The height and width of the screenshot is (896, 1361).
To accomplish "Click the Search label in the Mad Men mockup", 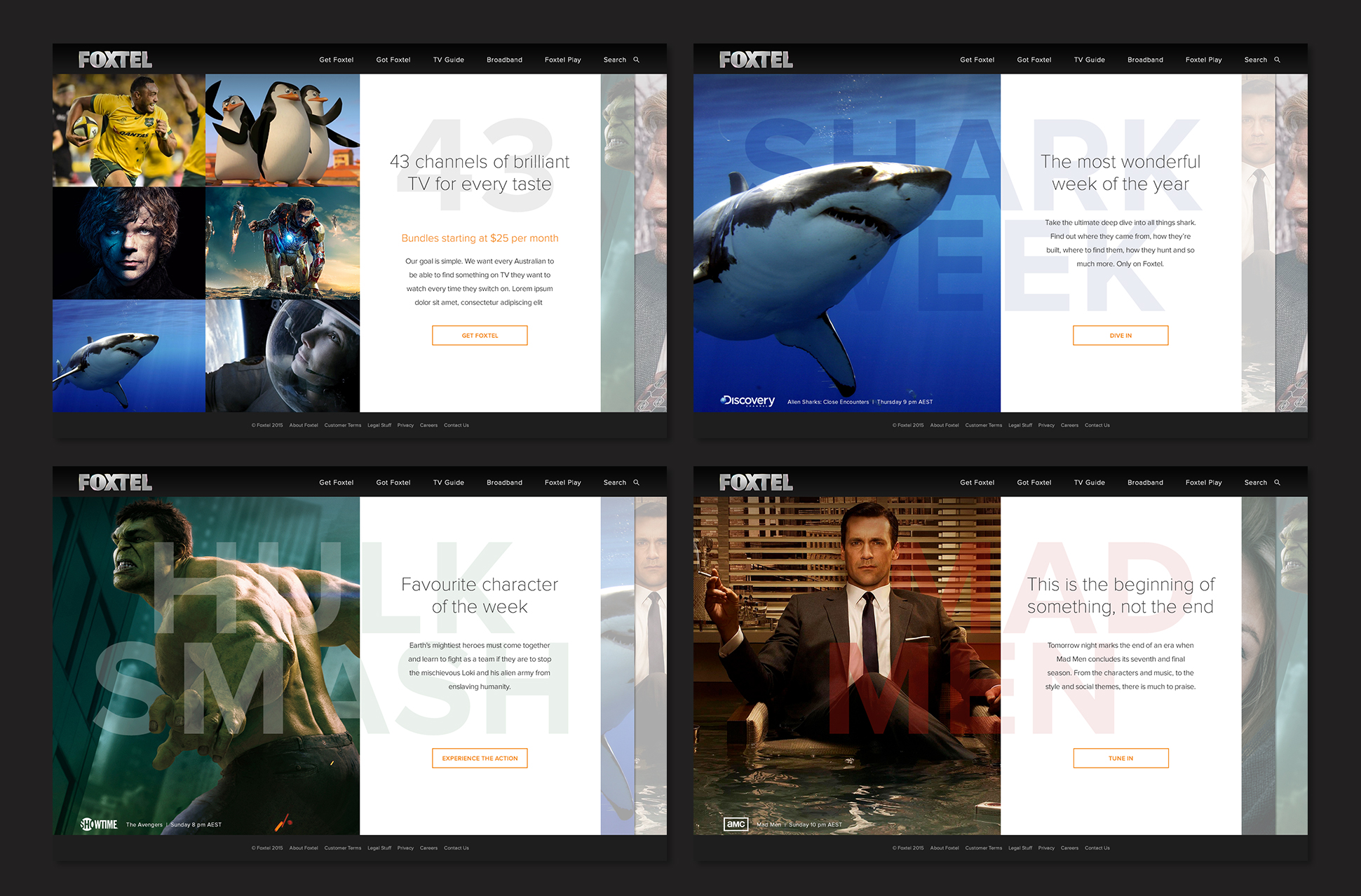I will (1256, 482).
